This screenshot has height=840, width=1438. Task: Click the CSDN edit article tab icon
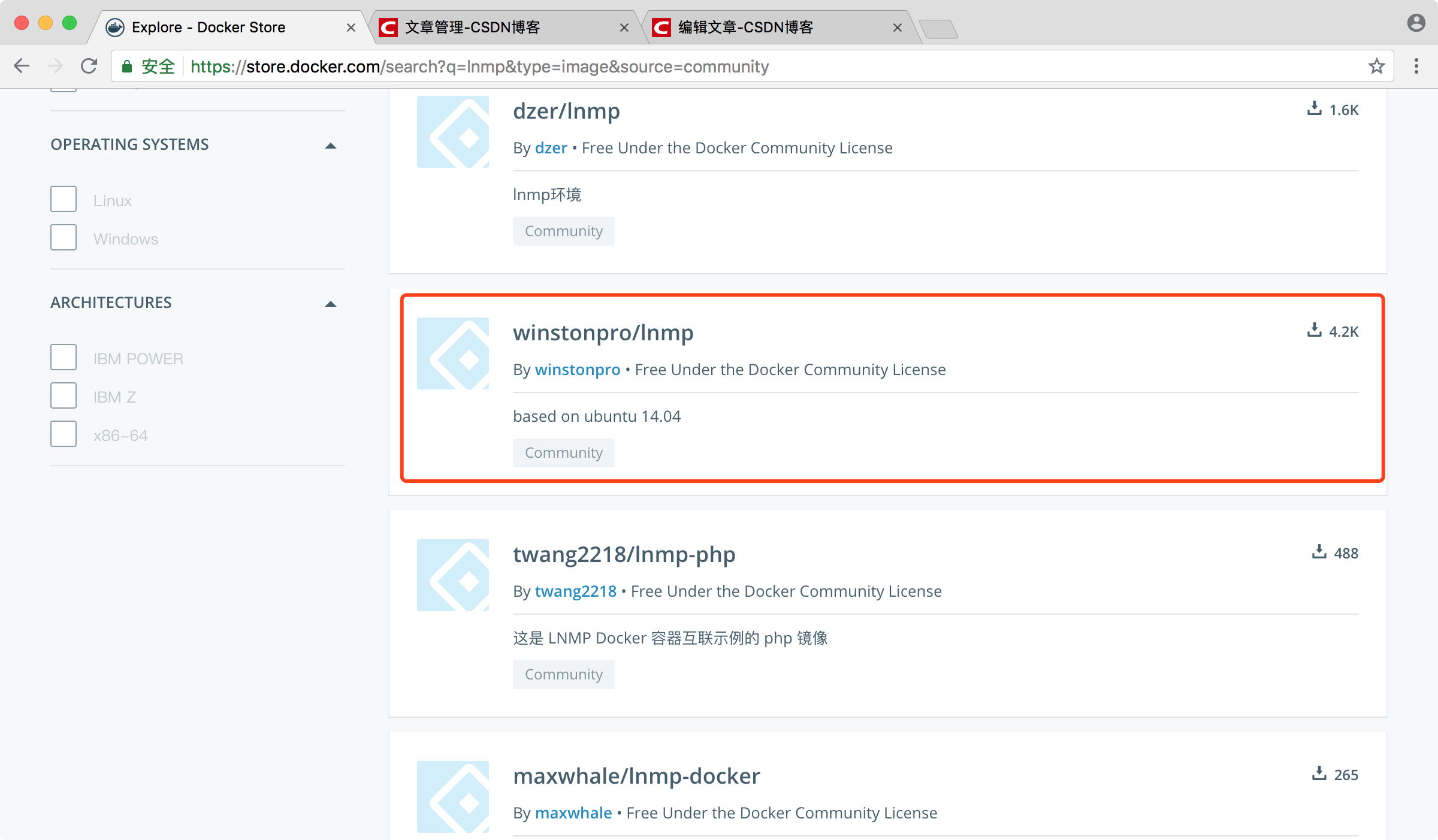tap(661, 27)
